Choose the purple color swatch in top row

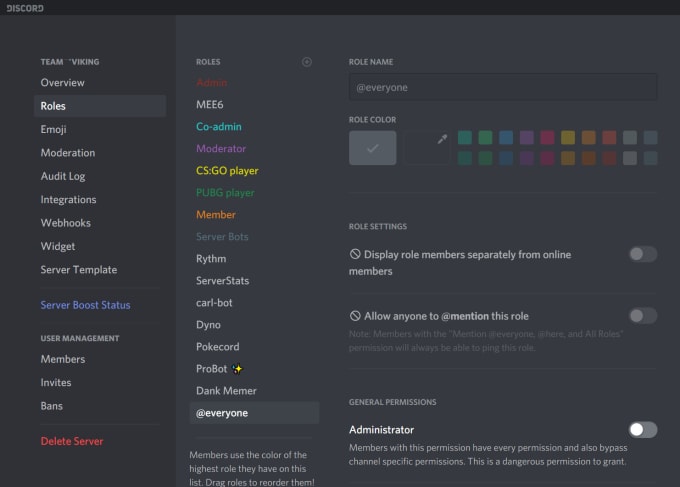point(526,138)
